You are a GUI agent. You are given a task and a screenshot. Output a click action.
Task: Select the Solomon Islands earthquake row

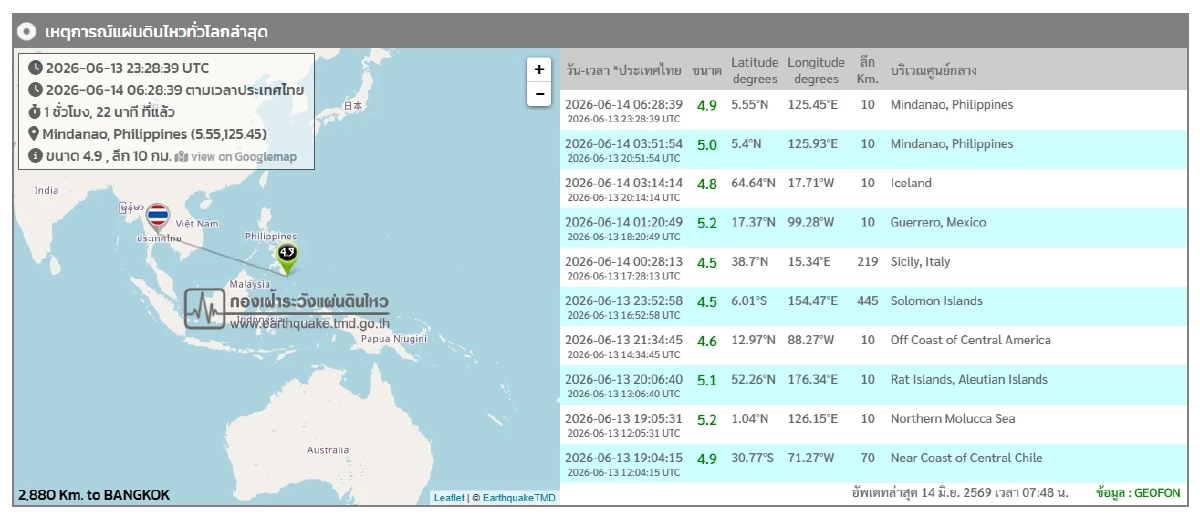click(871, 306)
